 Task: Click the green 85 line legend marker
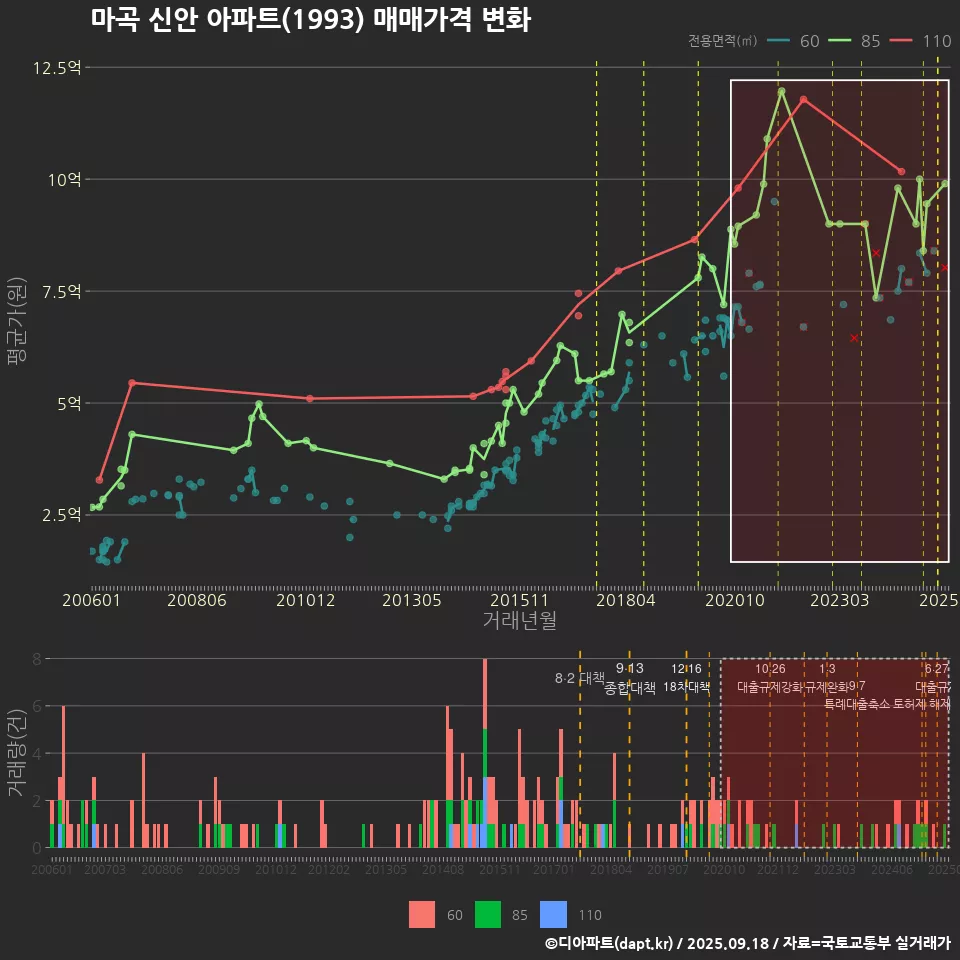point(841,41)
